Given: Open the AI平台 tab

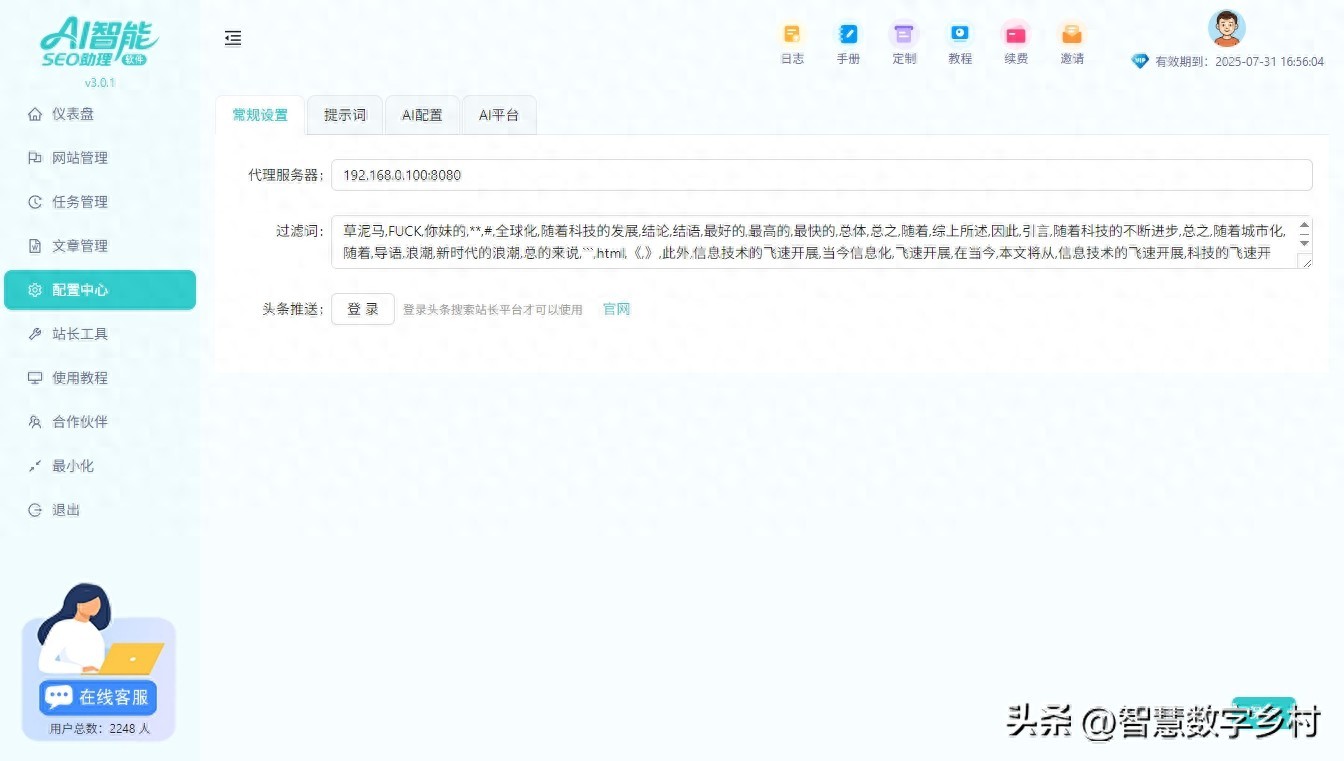Looking at the screenshot, I should coord(499,115).
